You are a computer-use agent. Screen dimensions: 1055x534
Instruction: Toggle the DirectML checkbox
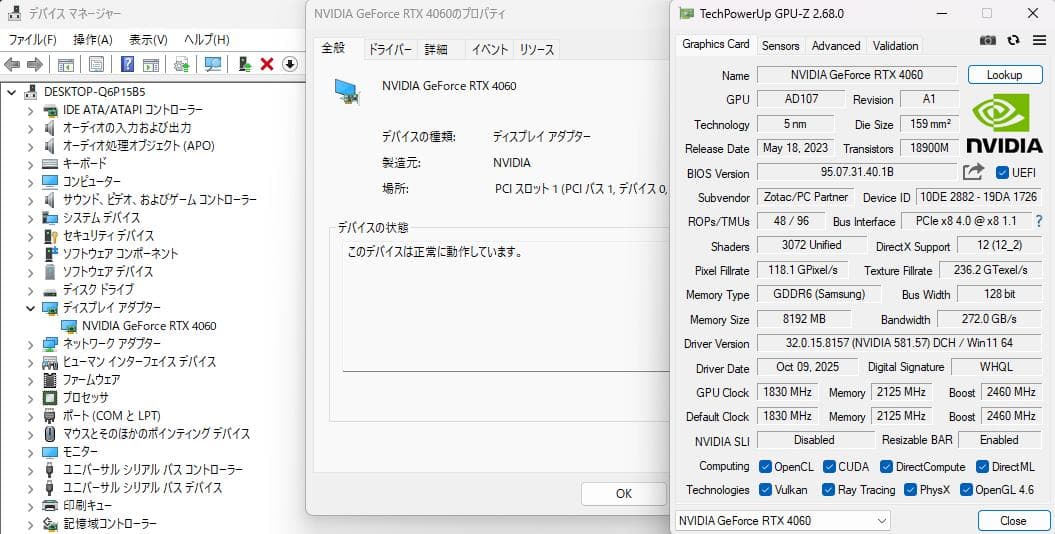pos(982,467)
